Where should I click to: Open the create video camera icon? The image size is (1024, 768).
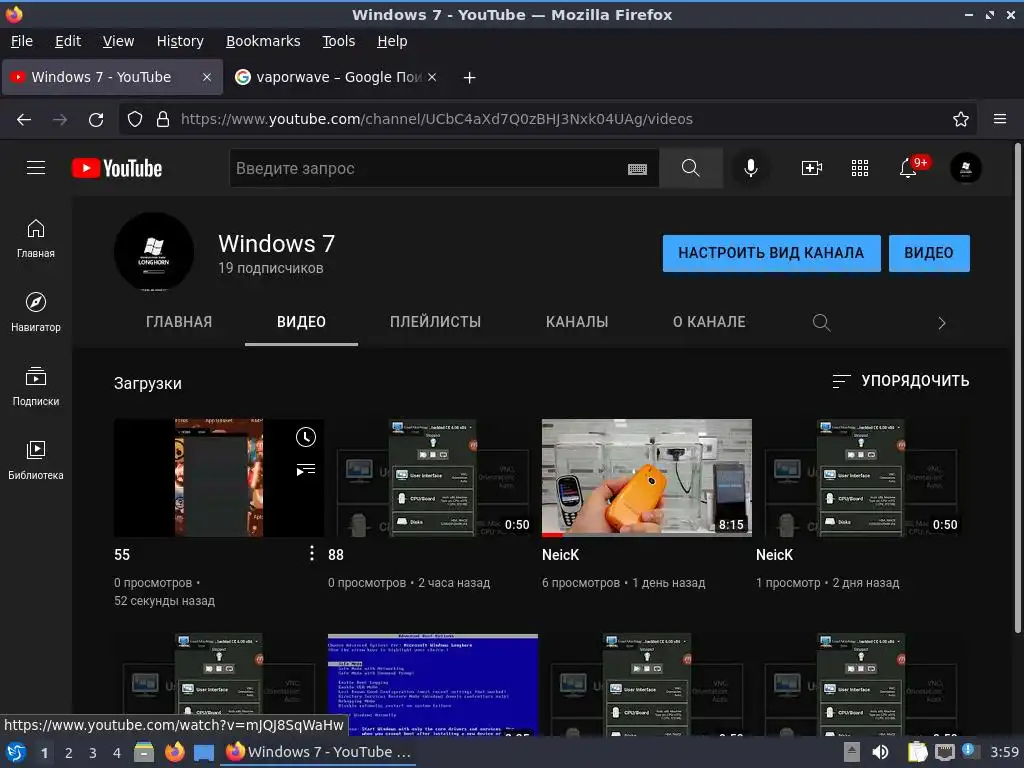(812, 168)
